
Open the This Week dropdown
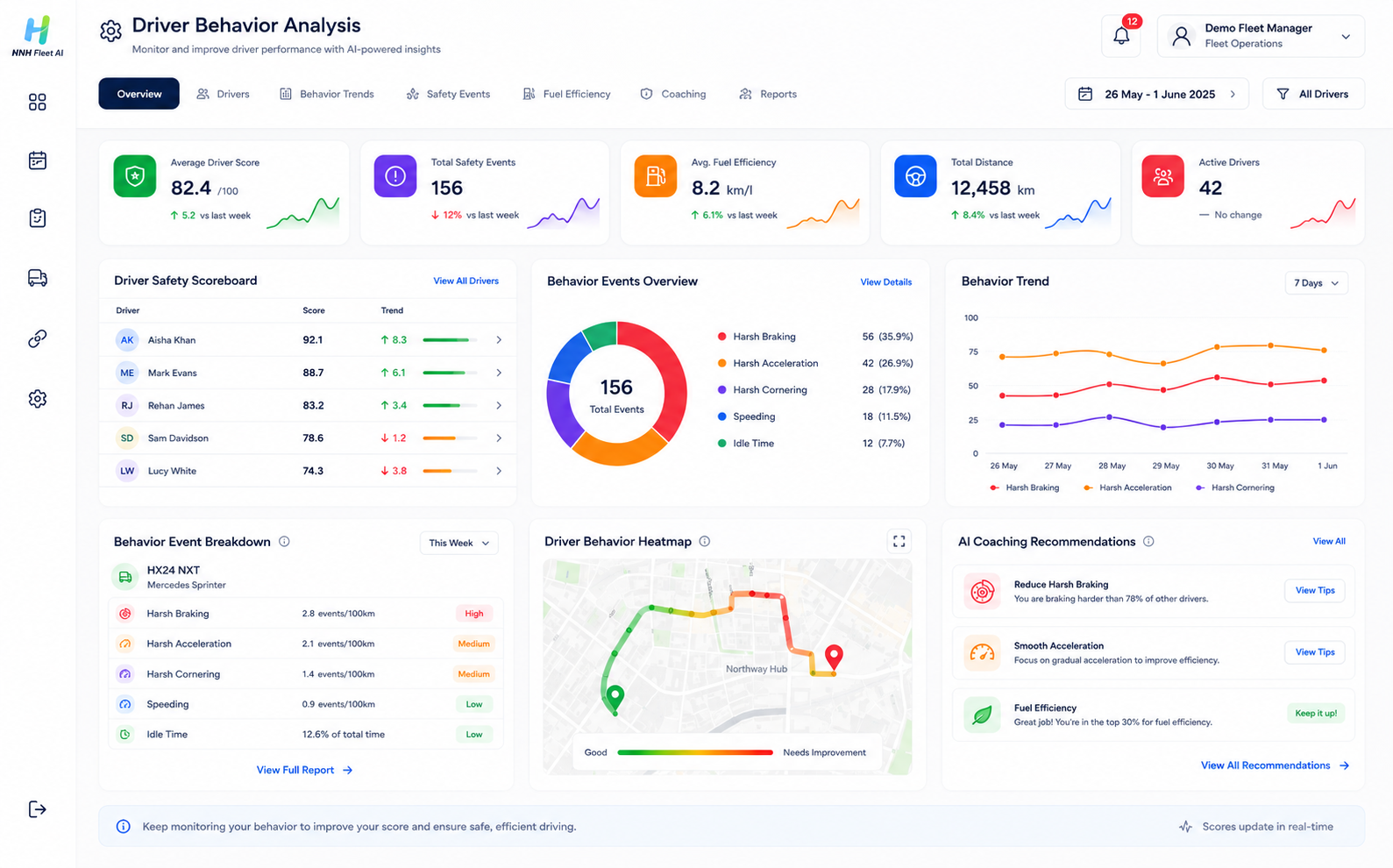(x=459, y=544)
